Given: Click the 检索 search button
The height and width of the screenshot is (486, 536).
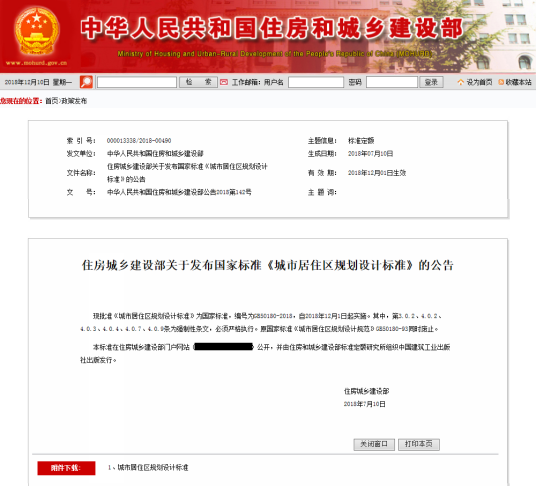Looking at the screenshot, I should pyautogui.click(x=198, y=82).
